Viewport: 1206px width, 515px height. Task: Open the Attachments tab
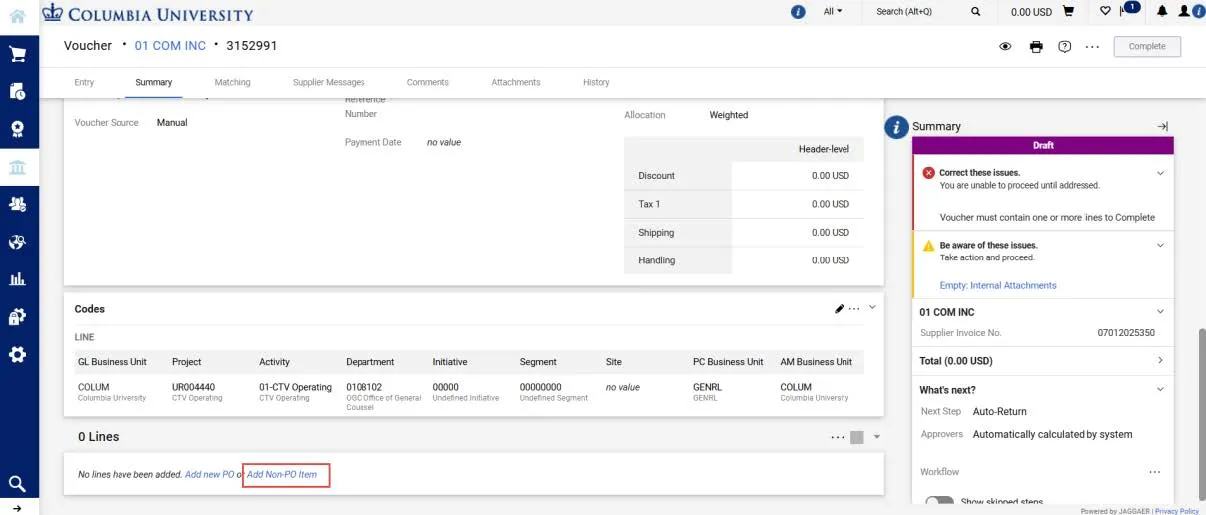[516, 82]
